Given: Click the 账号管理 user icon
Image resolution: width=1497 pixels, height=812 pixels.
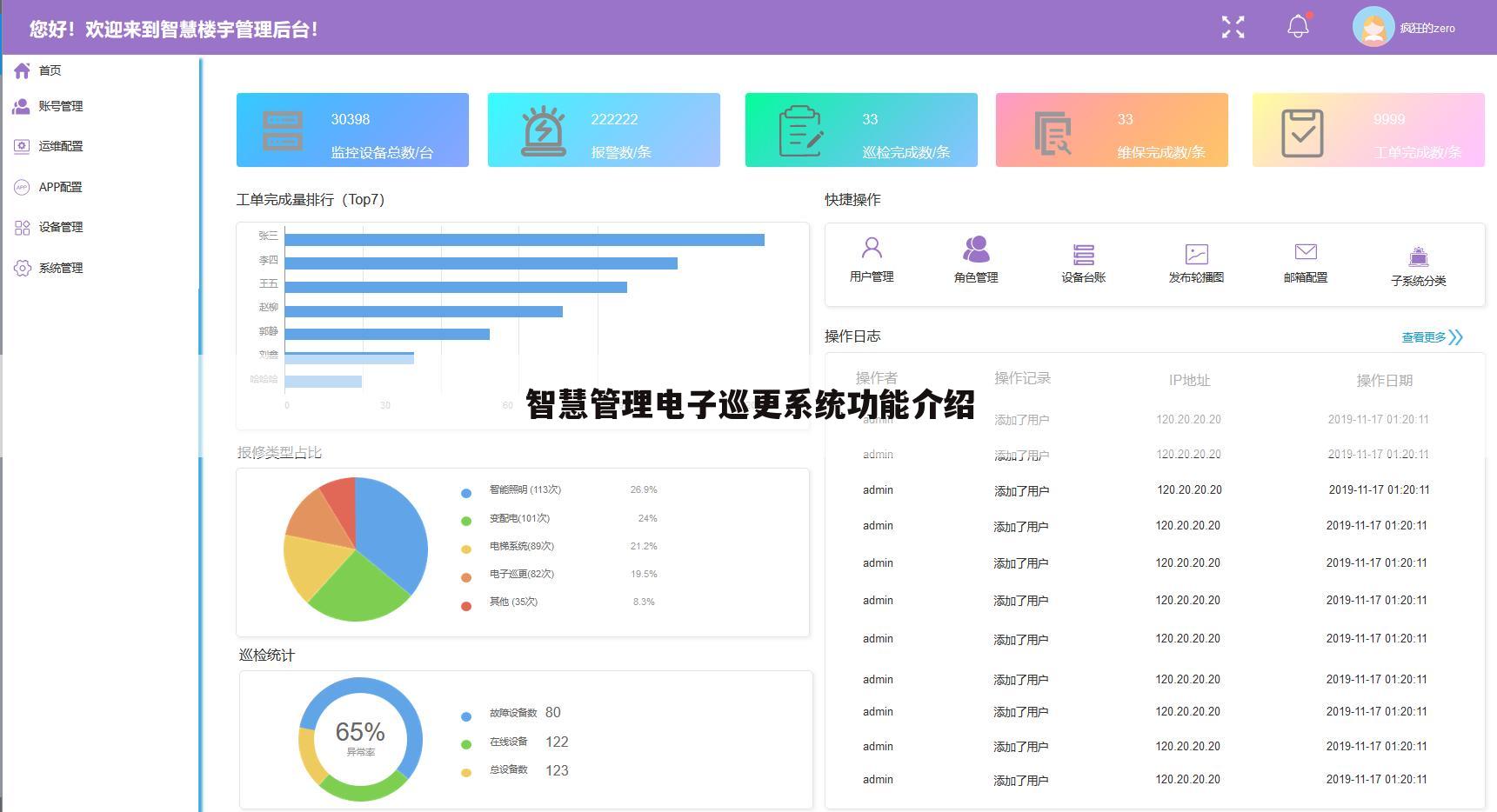Looking at the screenshot, I should (22, 106).
